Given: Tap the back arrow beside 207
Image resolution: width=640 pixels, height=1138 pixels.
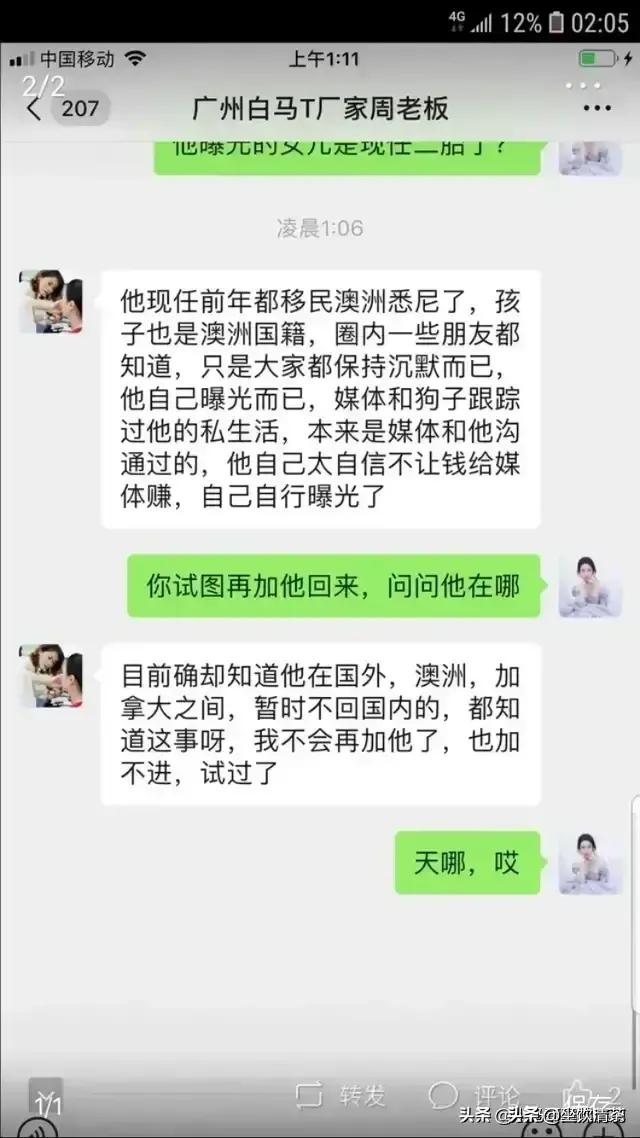Looking at the screenshot, I should tap(33, 109).
